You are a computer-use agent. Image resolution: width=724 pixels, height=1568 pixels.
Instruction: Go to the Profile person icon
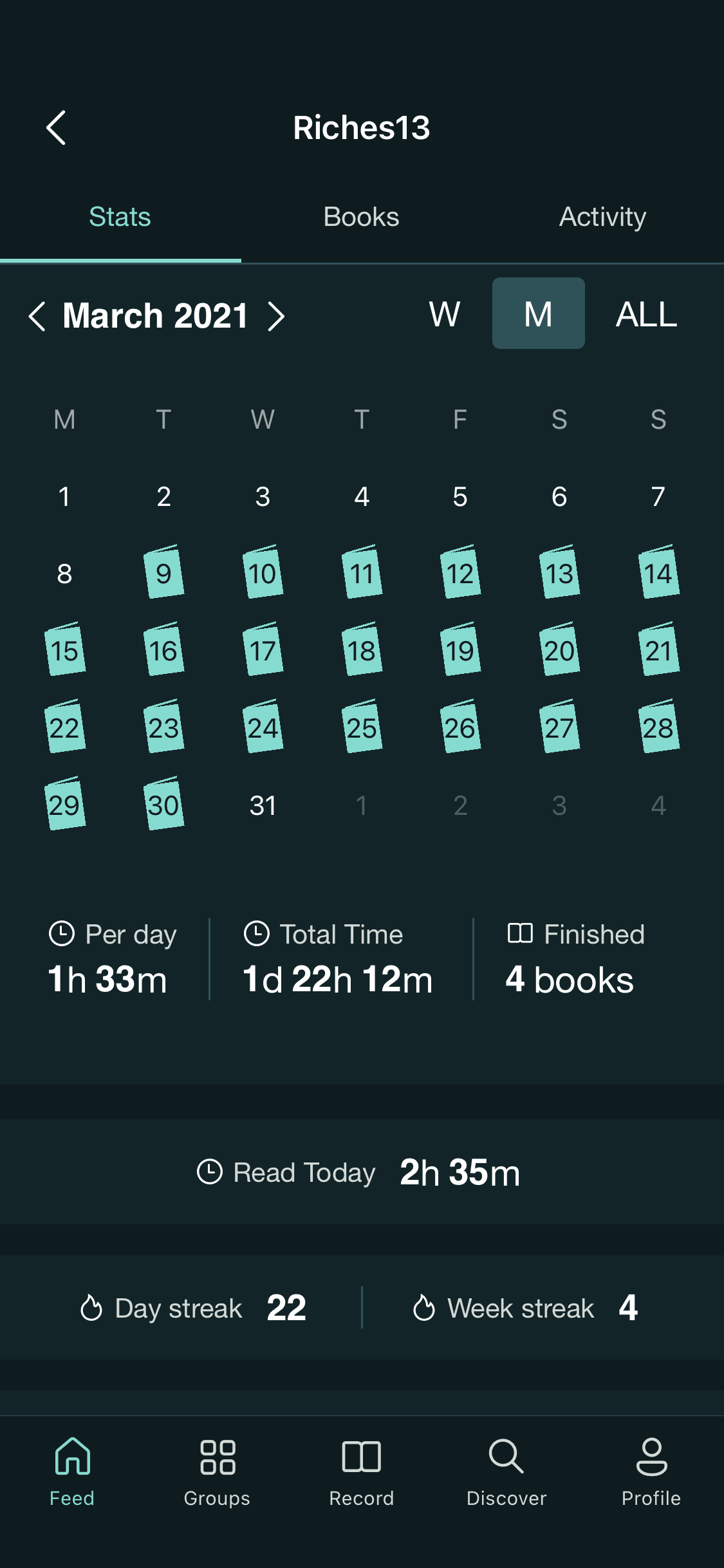651,1457
